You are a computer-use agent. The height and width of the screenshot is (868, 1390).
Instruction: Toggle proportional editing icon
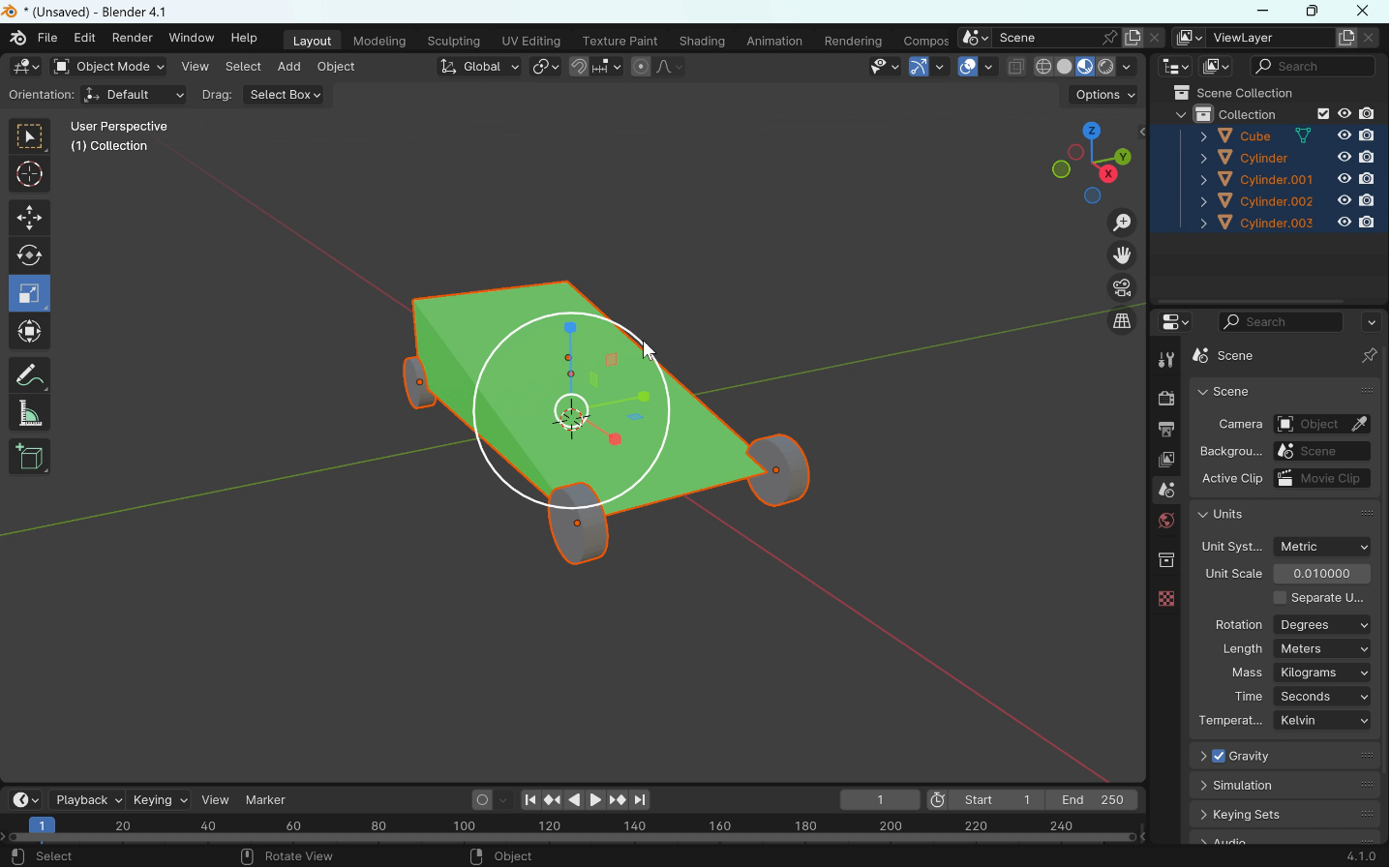tap(641, 67)
